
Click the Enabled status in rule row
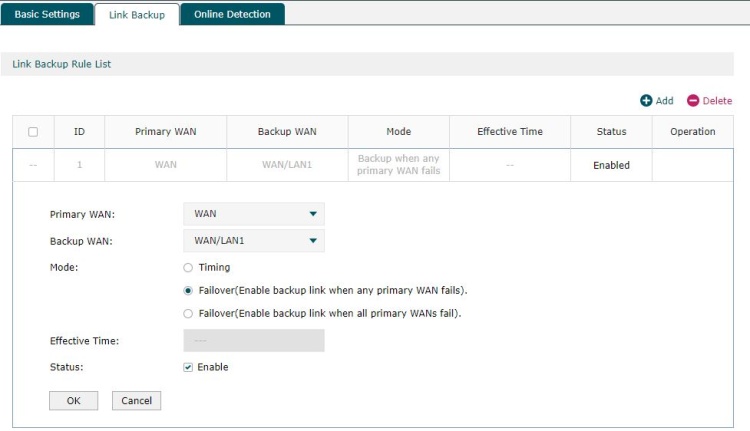click(x=611, y=165)
